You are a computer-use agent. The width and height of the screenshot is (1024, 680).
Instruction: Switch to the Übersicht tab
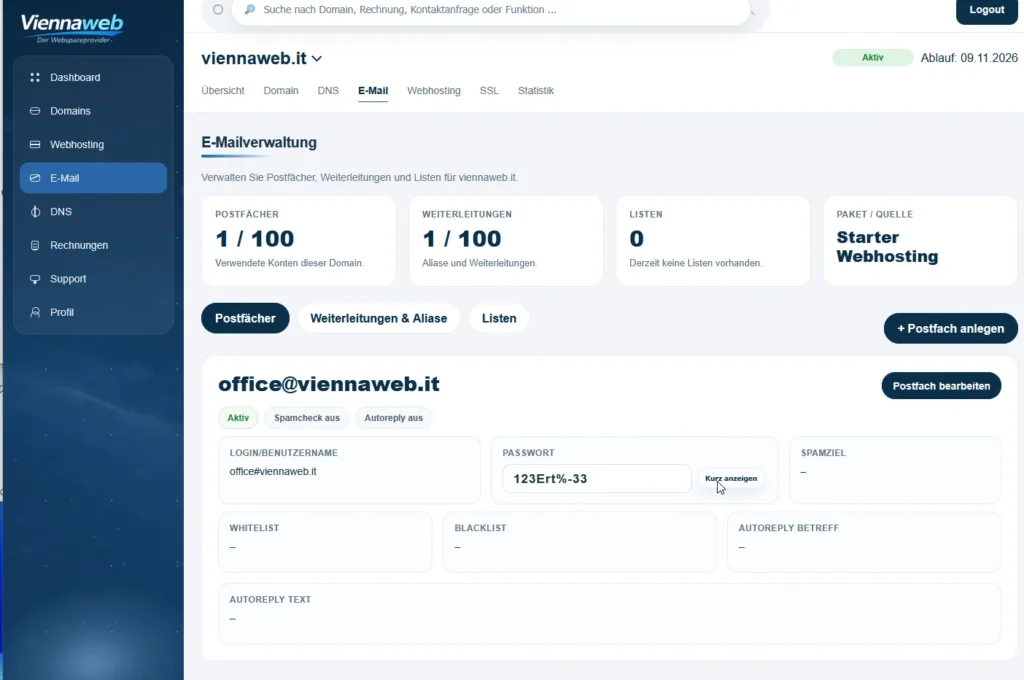(223, 91)
